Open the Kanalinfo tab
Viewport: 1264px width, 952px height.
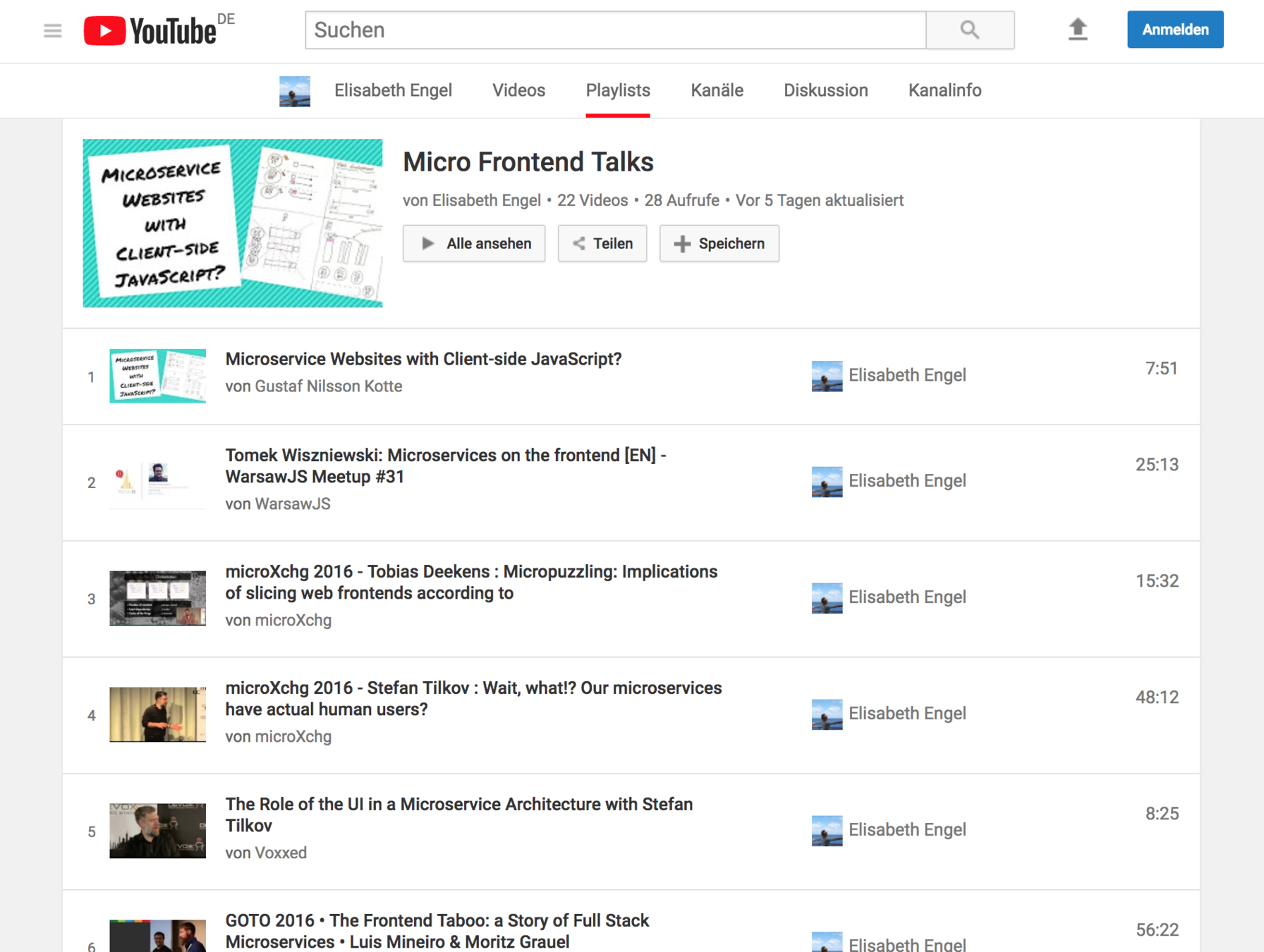[x=944, y=90]
